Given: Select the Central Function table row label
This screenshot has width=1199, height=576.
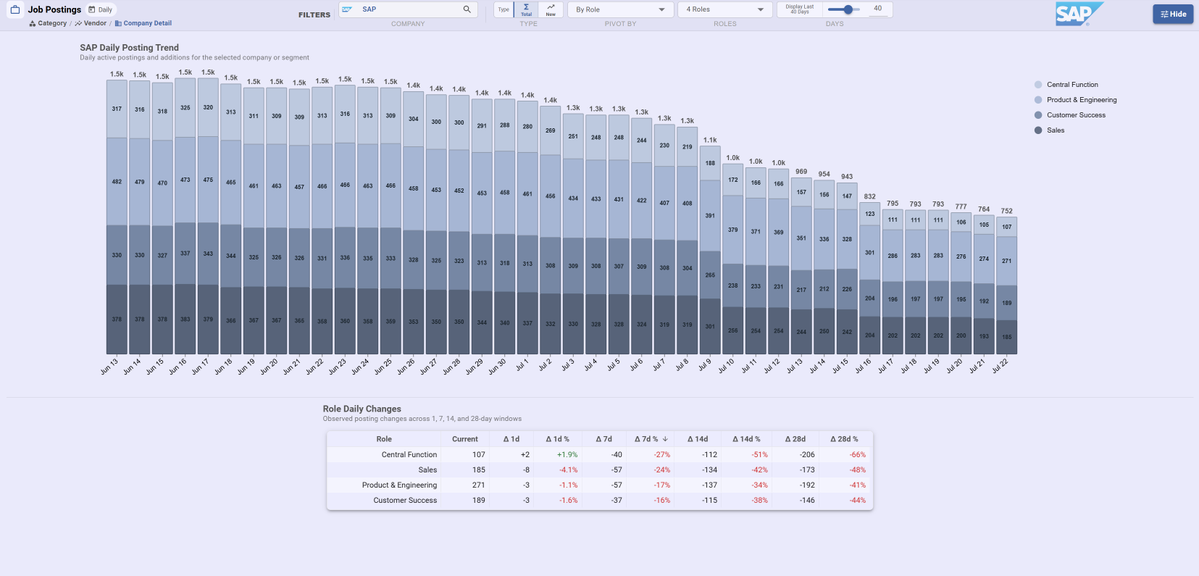Looking at the screenshot, I should coord(409,454).
